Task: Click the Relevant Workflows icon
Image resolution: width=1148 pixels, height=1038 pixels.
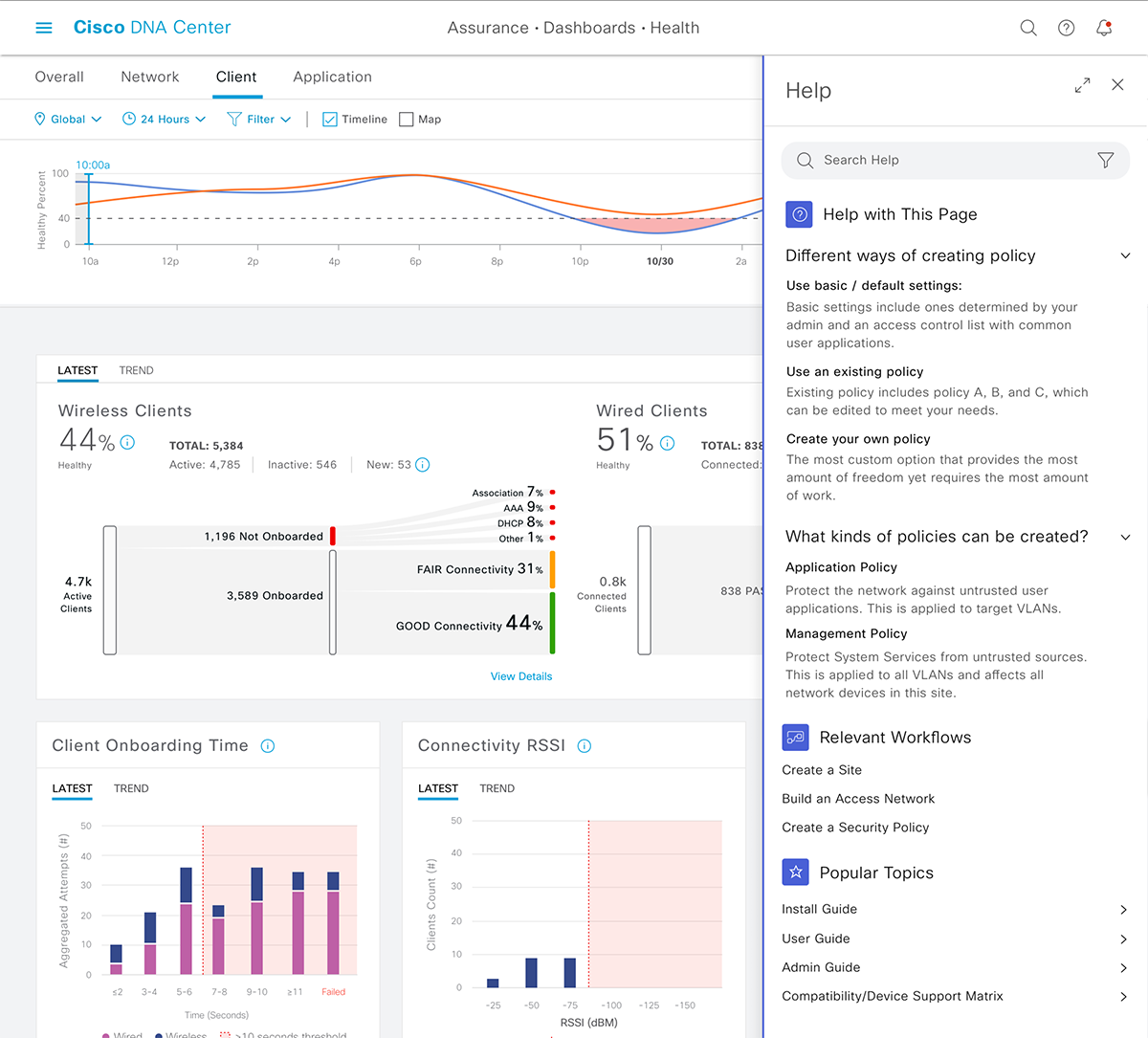Action: point(795,738)
